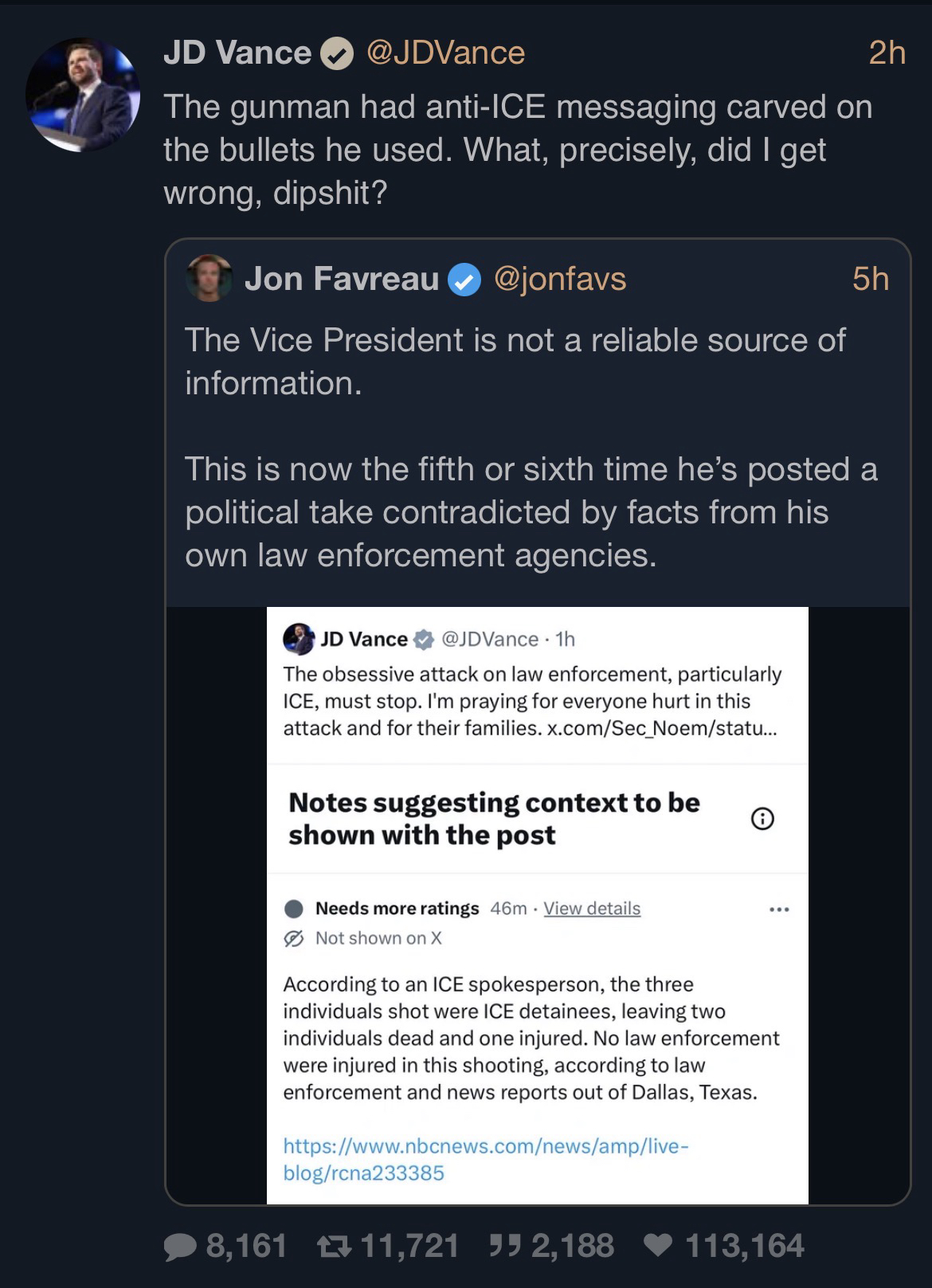Click the 'View details' link
This screenshot has width=932, height=1288.
point(592,909)
